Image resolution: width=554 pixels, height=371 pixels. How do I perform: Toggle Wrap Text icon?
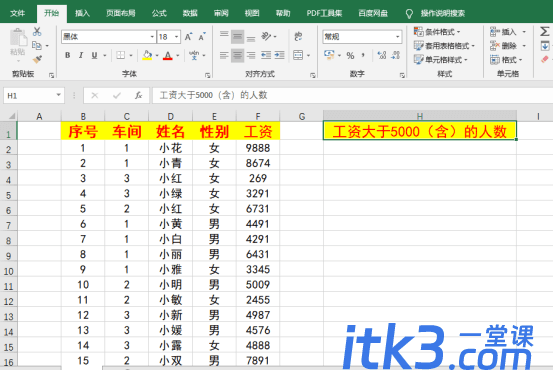pyautogui.click(x=298, y=36)
